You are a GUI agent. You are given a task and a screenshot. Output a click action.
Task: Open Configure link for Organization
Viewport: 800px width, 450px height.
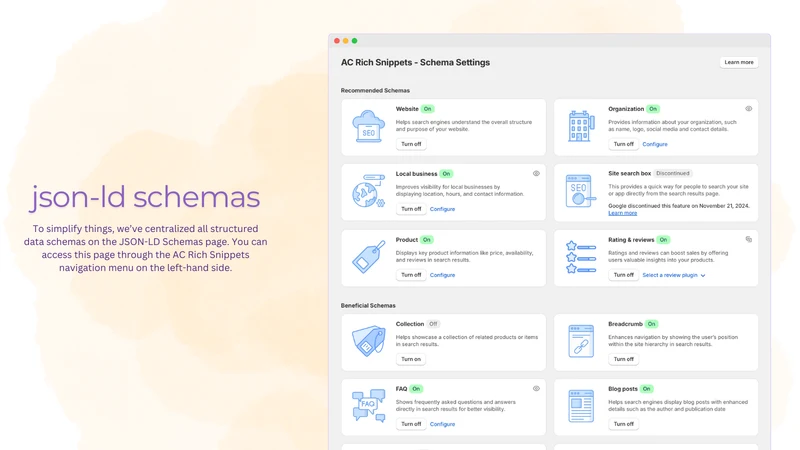pyautogui.click(x=655, y=144)
